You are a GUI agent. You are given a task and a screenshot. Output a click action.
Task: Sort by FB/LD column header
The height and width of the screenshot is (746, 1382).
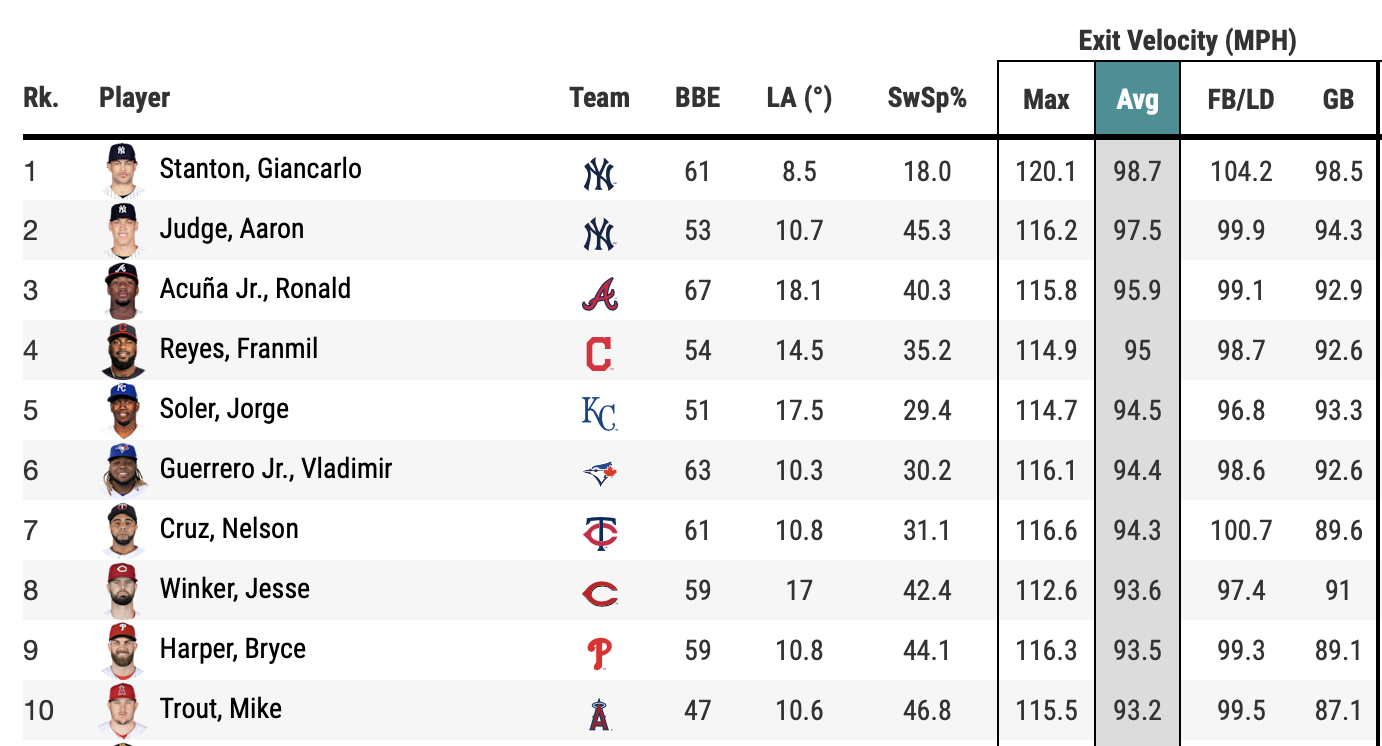pyautogui.click(x=1241, y=99)
